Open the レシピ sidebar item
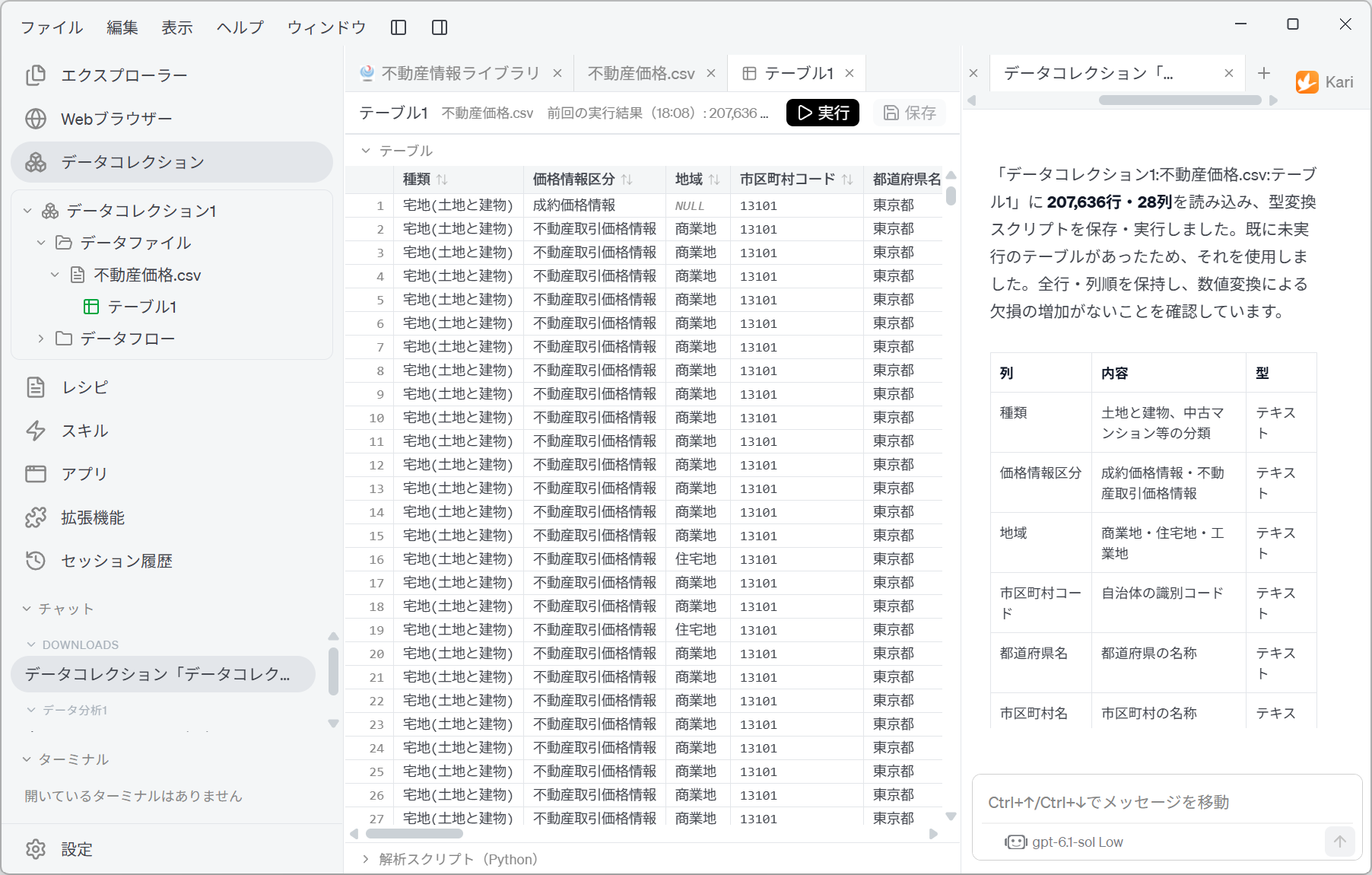This screenshot has width=1372, height=875. click(172, 387)
